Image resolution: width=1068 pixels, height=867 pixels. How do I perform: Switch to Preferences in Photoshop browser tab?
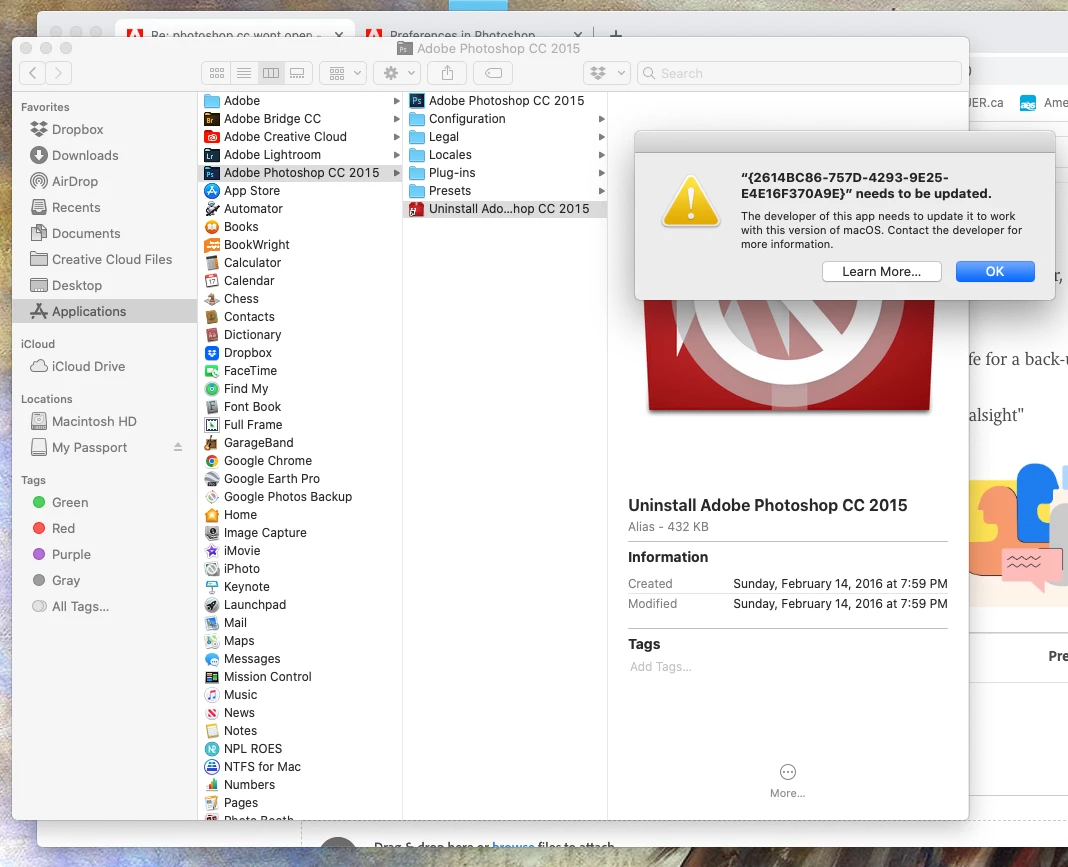coord(463,33)
